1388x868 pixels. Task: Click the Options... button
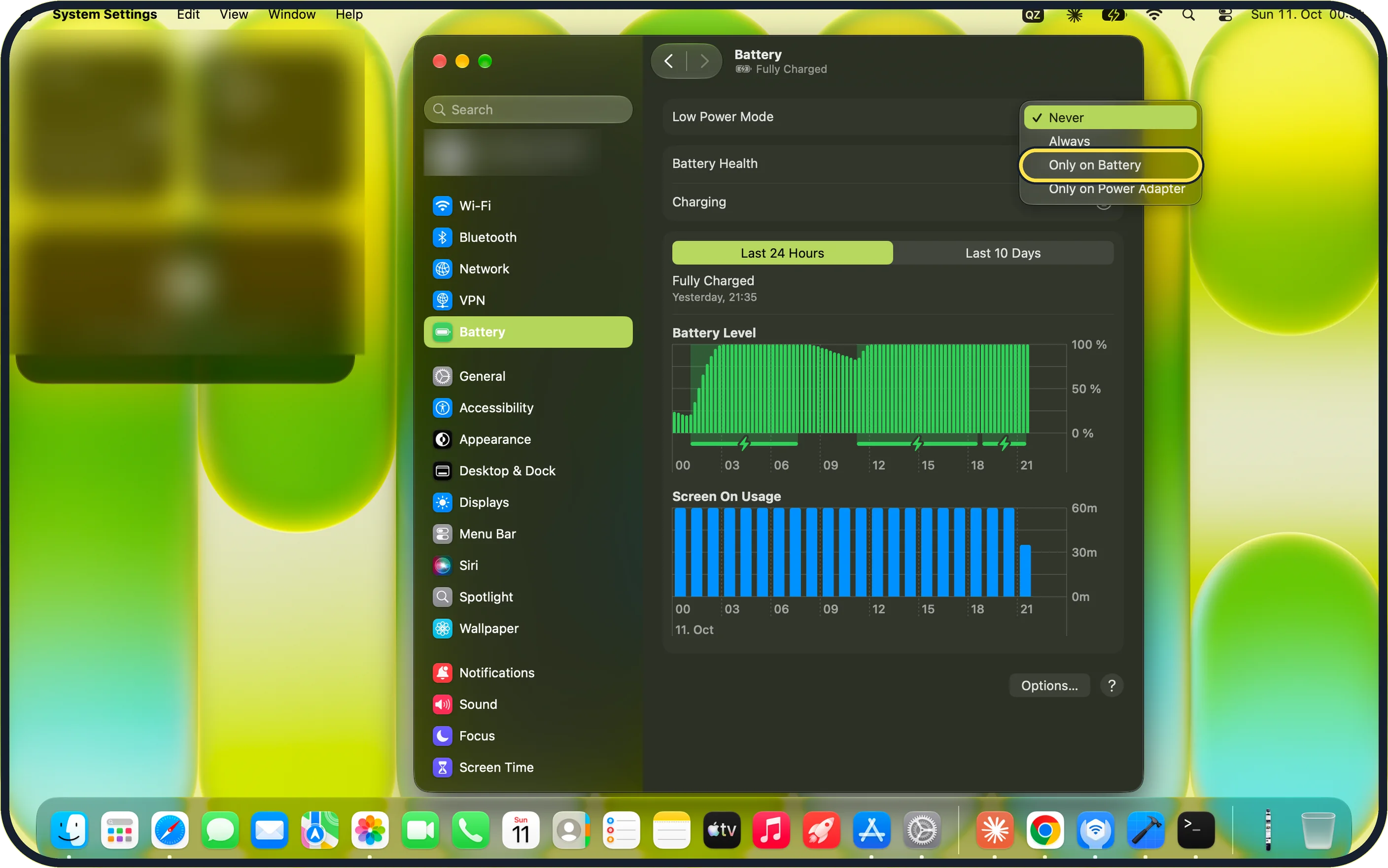1048,685
